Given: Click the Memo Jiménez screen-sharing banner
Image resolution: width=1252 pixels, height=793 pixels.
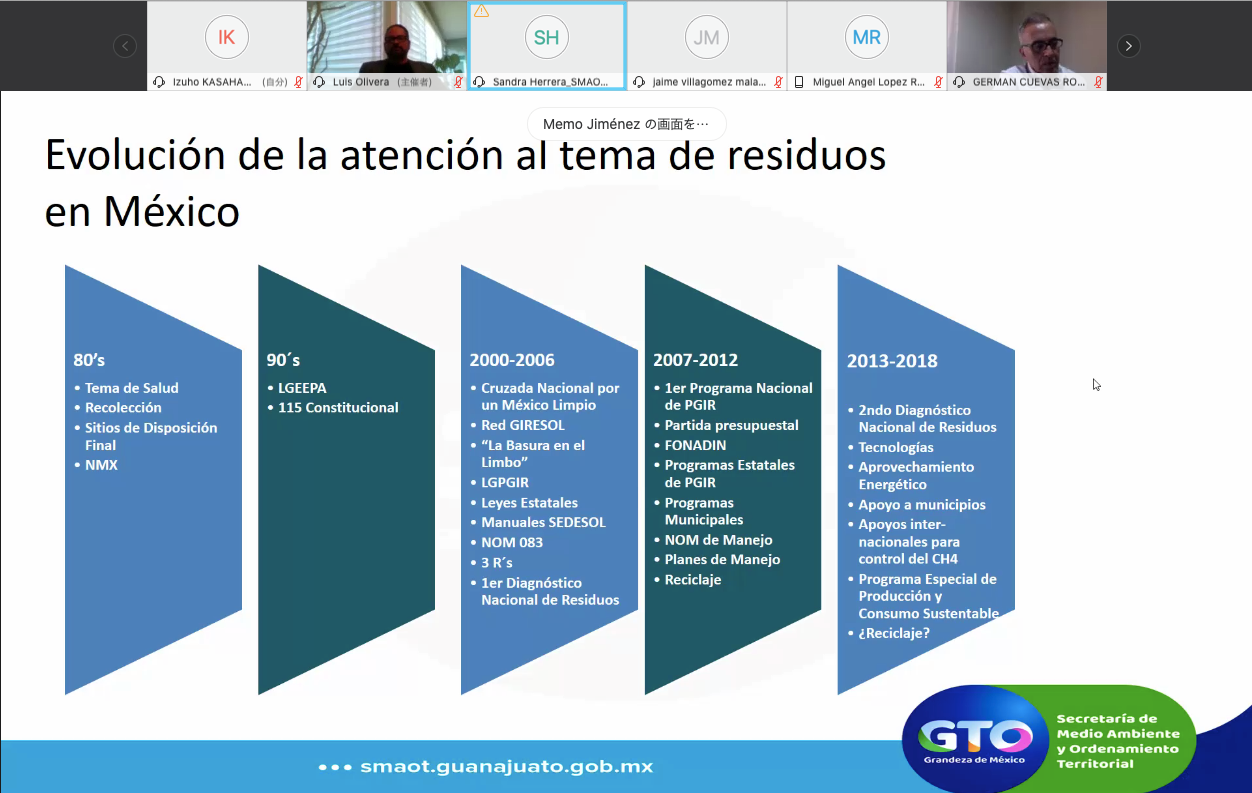Looking at the screenshot, I should (626, 124).
